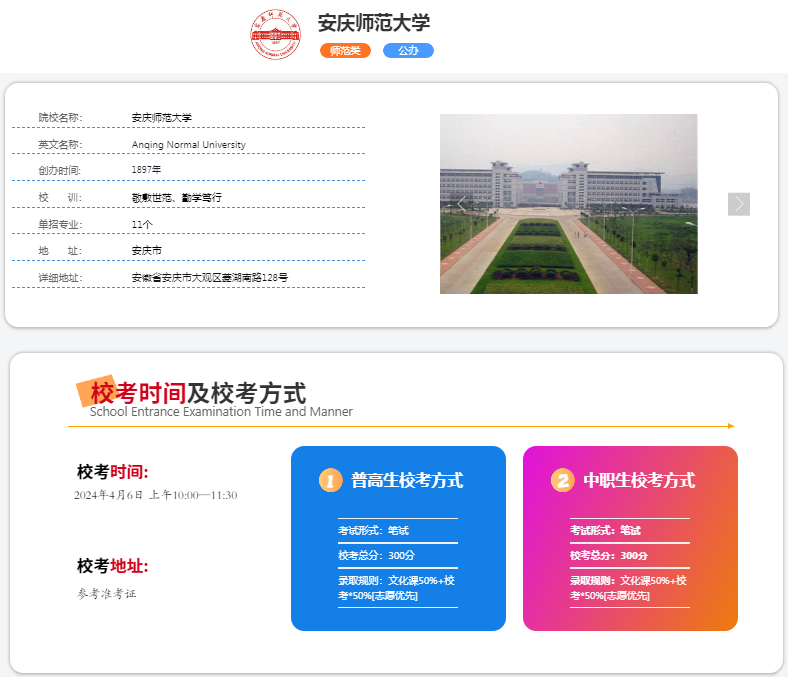Screen dimensions: 788x677
Task: Click the blue 公办 tag
Action: coord(408,51)
